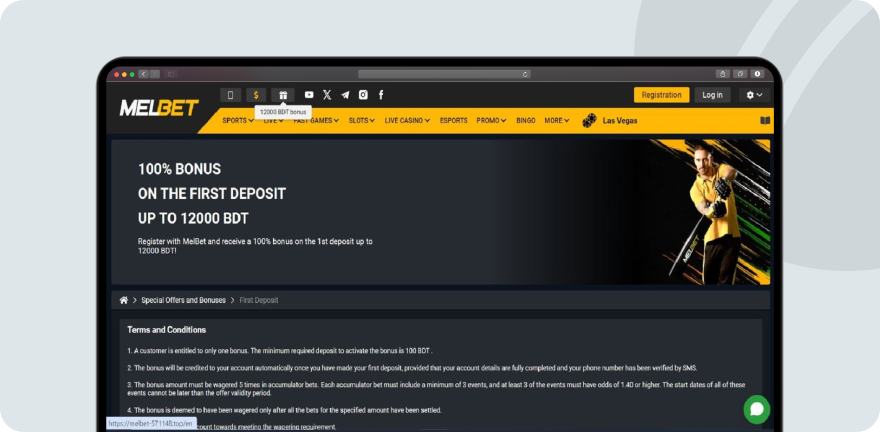Click term 4 about bets being settled
Screen dimensions: 880x432
(284, 410)
